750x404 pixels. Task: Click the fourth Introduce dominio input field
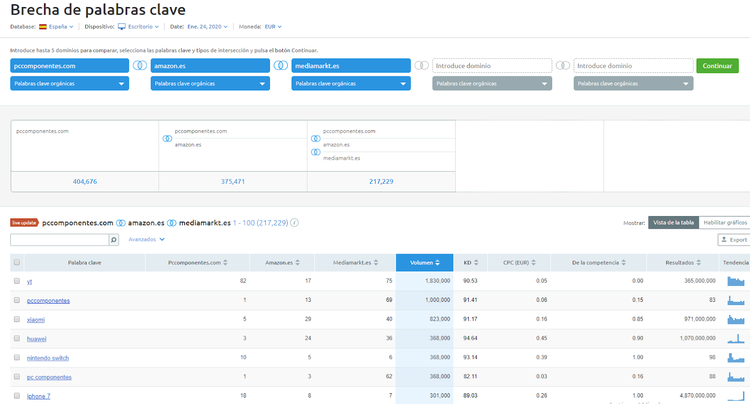click(x=492, y=66)
